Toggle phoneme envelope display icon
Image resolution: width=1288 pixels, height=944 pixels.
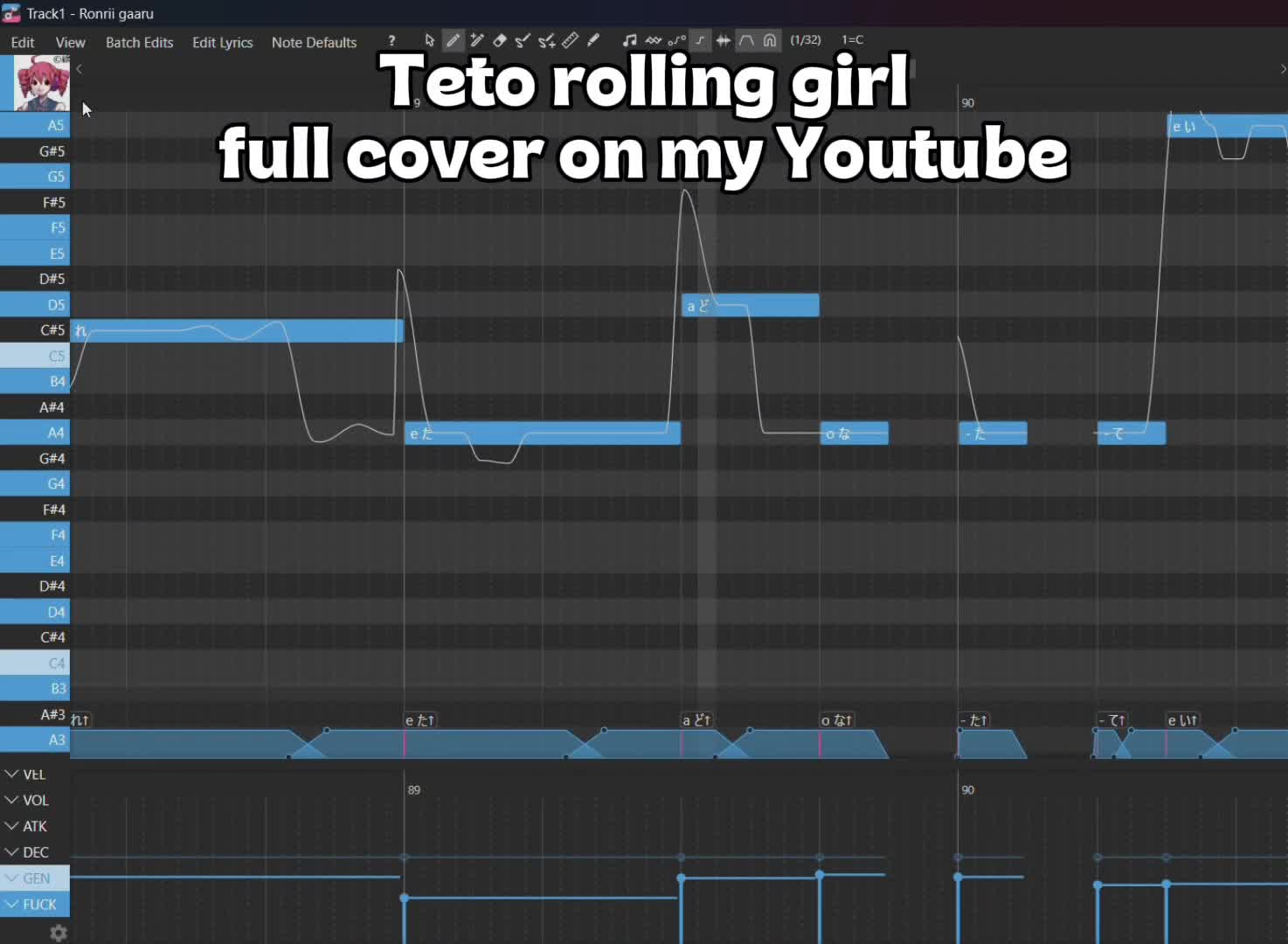click(x=746, y=40)
